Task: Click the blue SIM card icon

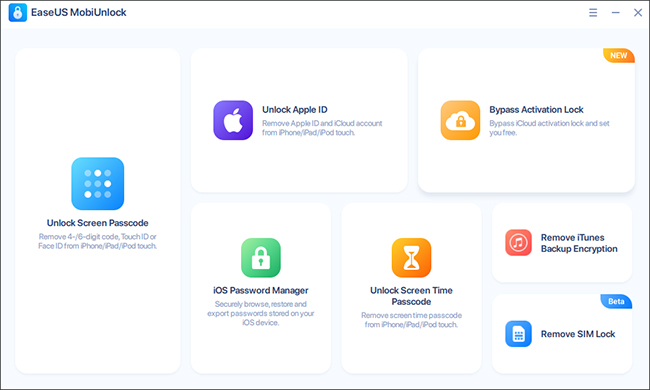Action: coord(518,334)
